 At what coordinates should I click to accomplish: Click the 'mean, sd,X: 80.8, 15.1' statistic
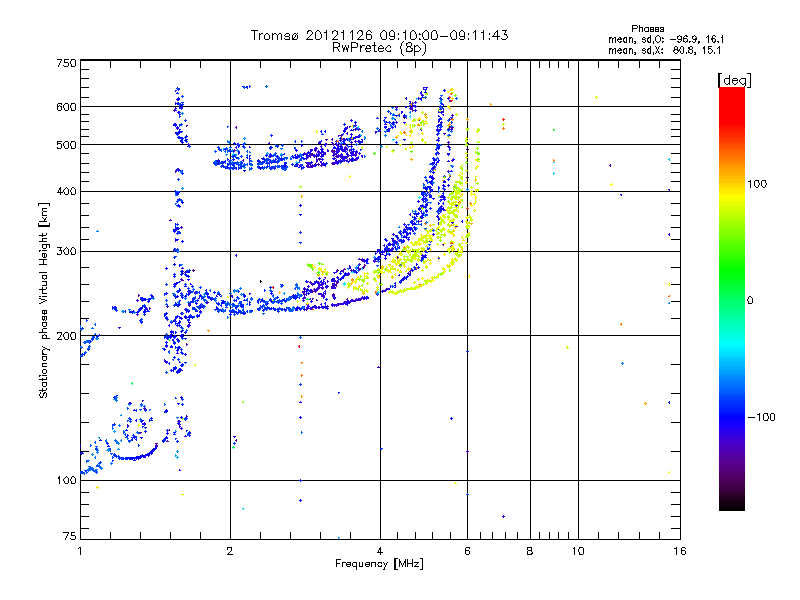[665, 50]
